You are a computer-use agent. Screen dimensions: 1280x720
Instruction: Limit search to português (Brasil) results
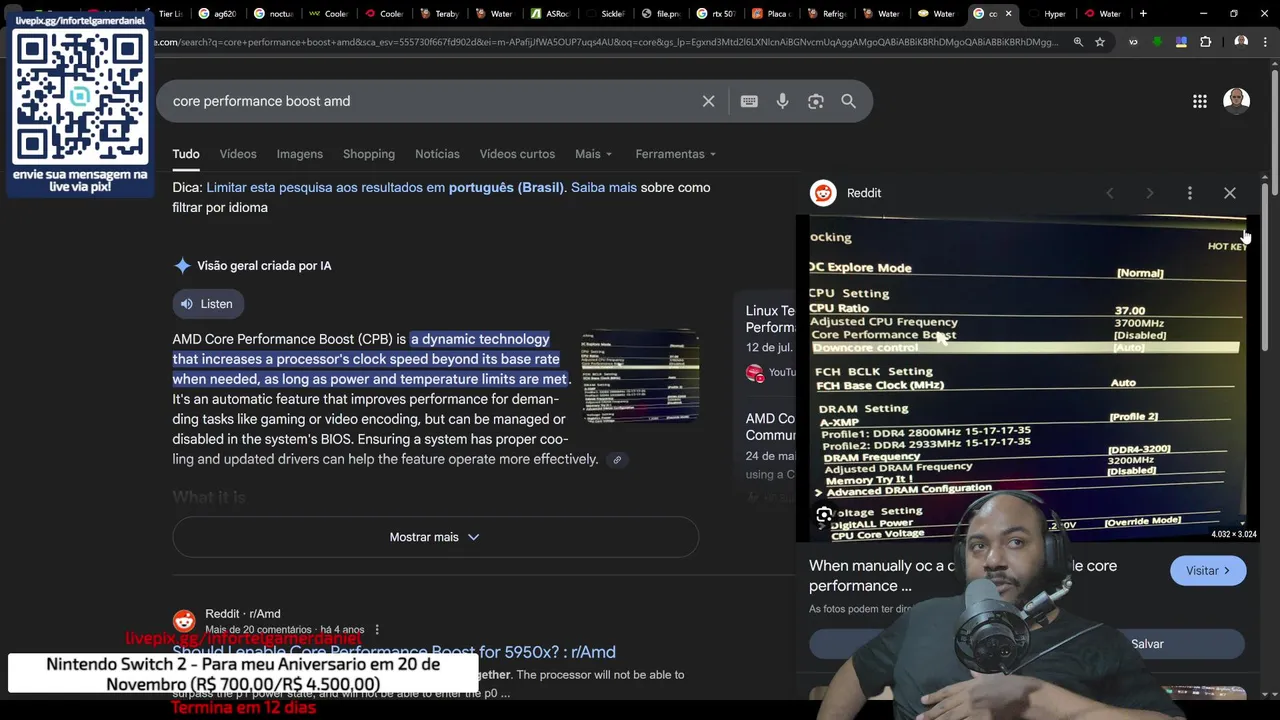coord(385,188)
